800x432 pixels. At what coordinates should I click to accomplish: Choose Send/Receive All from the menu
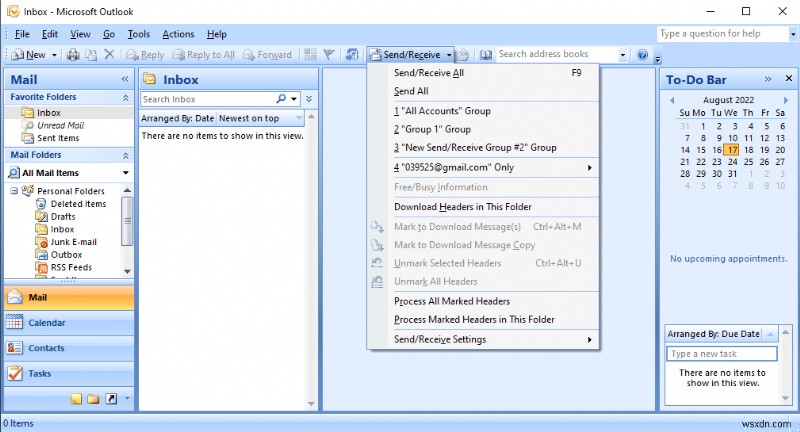pyautogui.click(x=483, y=73)
